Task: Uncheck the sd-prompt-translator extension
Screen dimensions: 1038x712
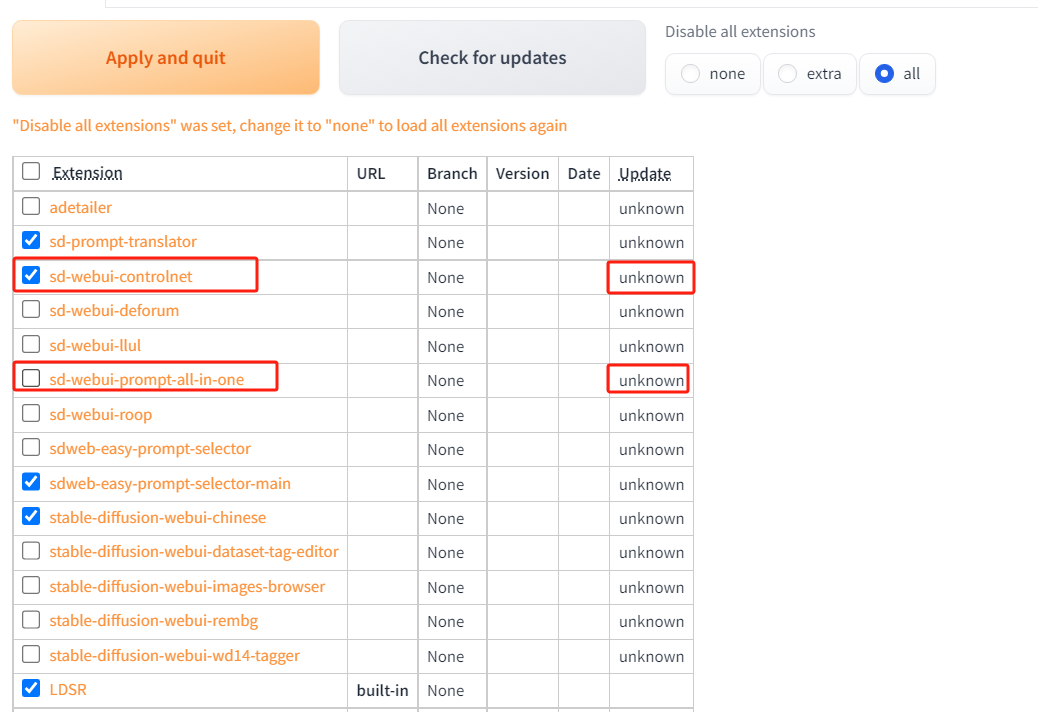Action: click(31, 241)
